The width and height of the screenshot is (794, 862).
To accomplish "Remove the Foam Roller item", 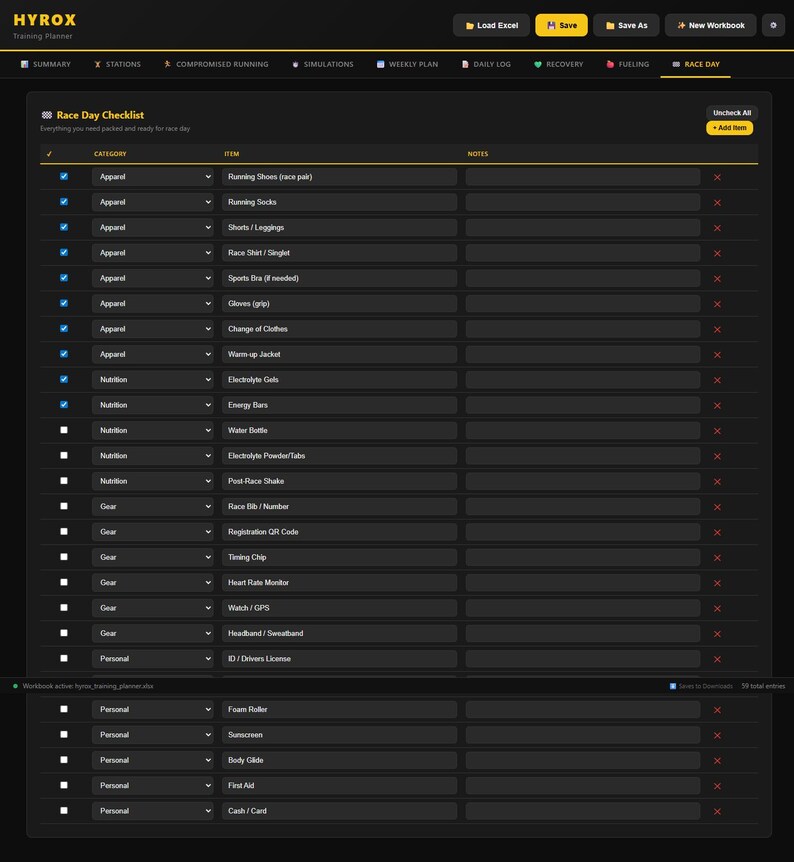I will (x=717, y=710).
